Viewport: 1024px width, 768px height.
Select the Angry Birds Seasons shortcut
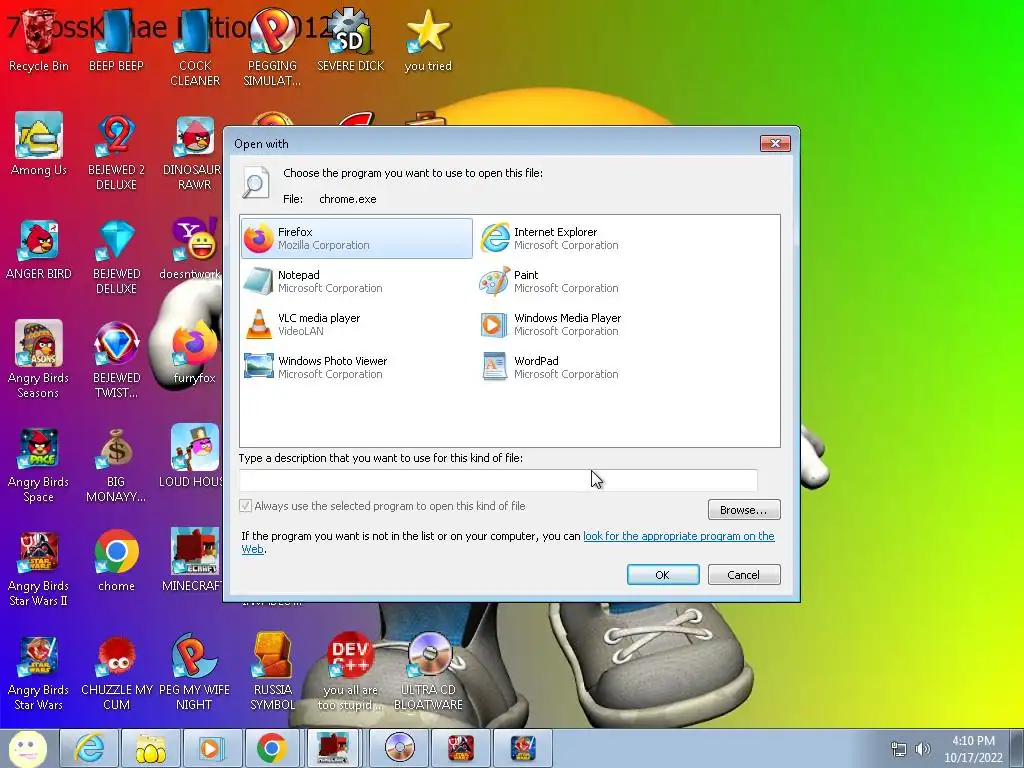(39, 359)
